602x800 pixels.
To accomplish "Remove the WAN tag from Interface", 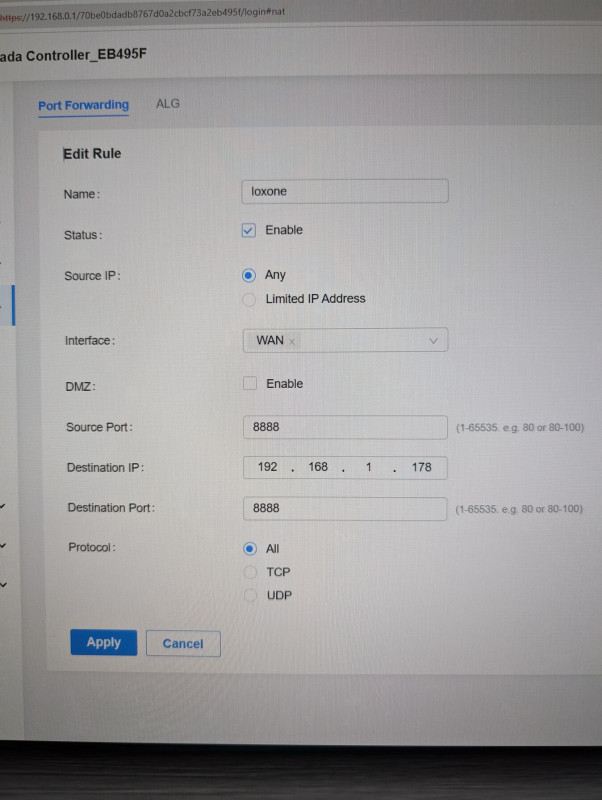I will click(x=292, y=342).
